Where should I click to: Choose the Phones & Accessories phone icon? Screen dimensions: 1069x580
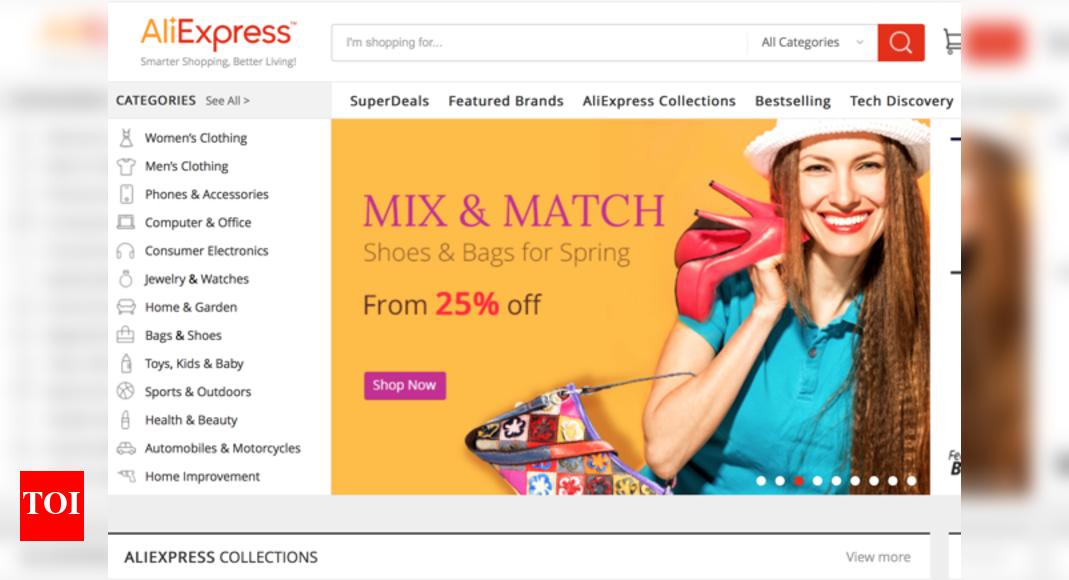126,194
